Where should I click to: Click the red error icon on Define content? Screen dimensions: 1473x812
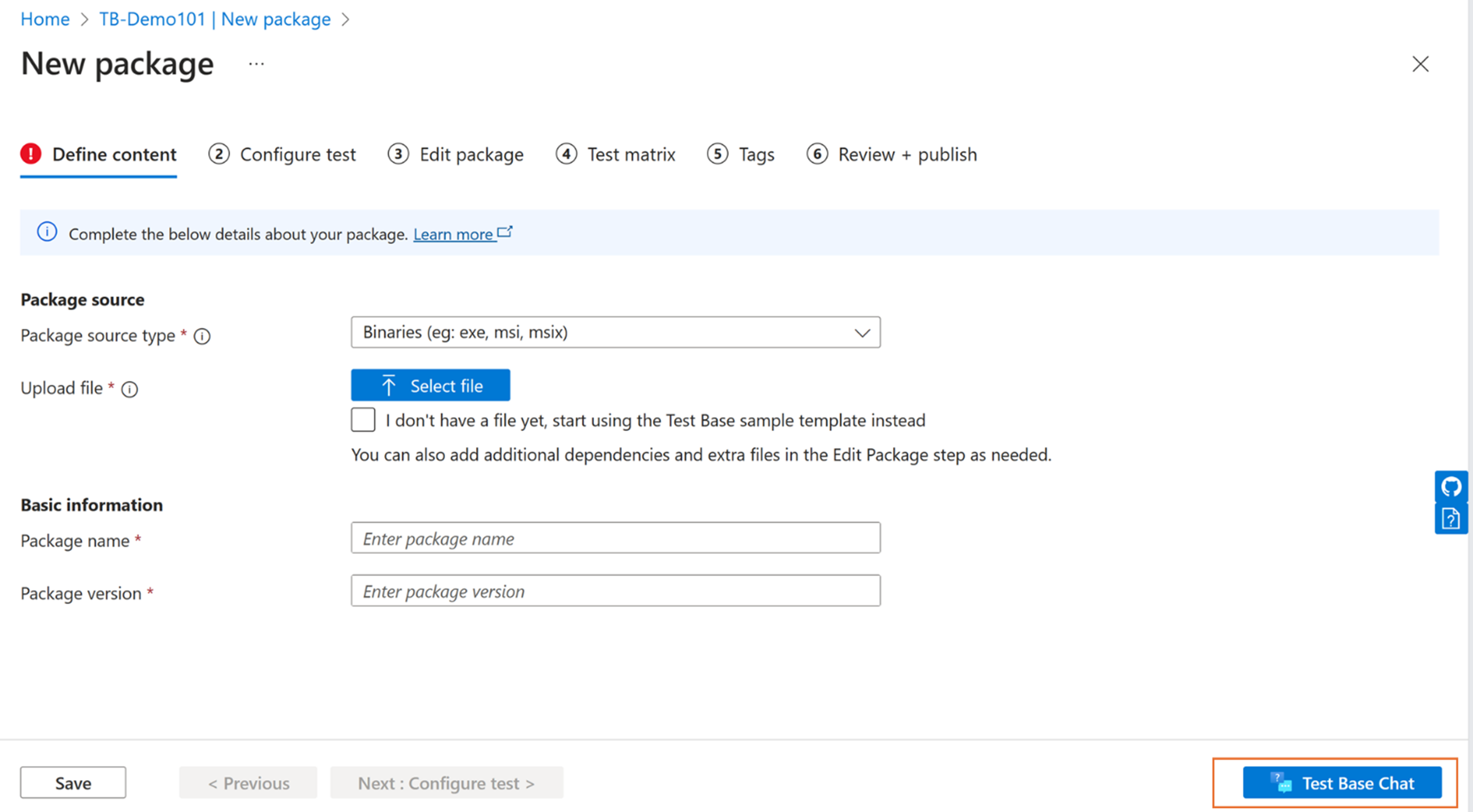pos(31,154)
